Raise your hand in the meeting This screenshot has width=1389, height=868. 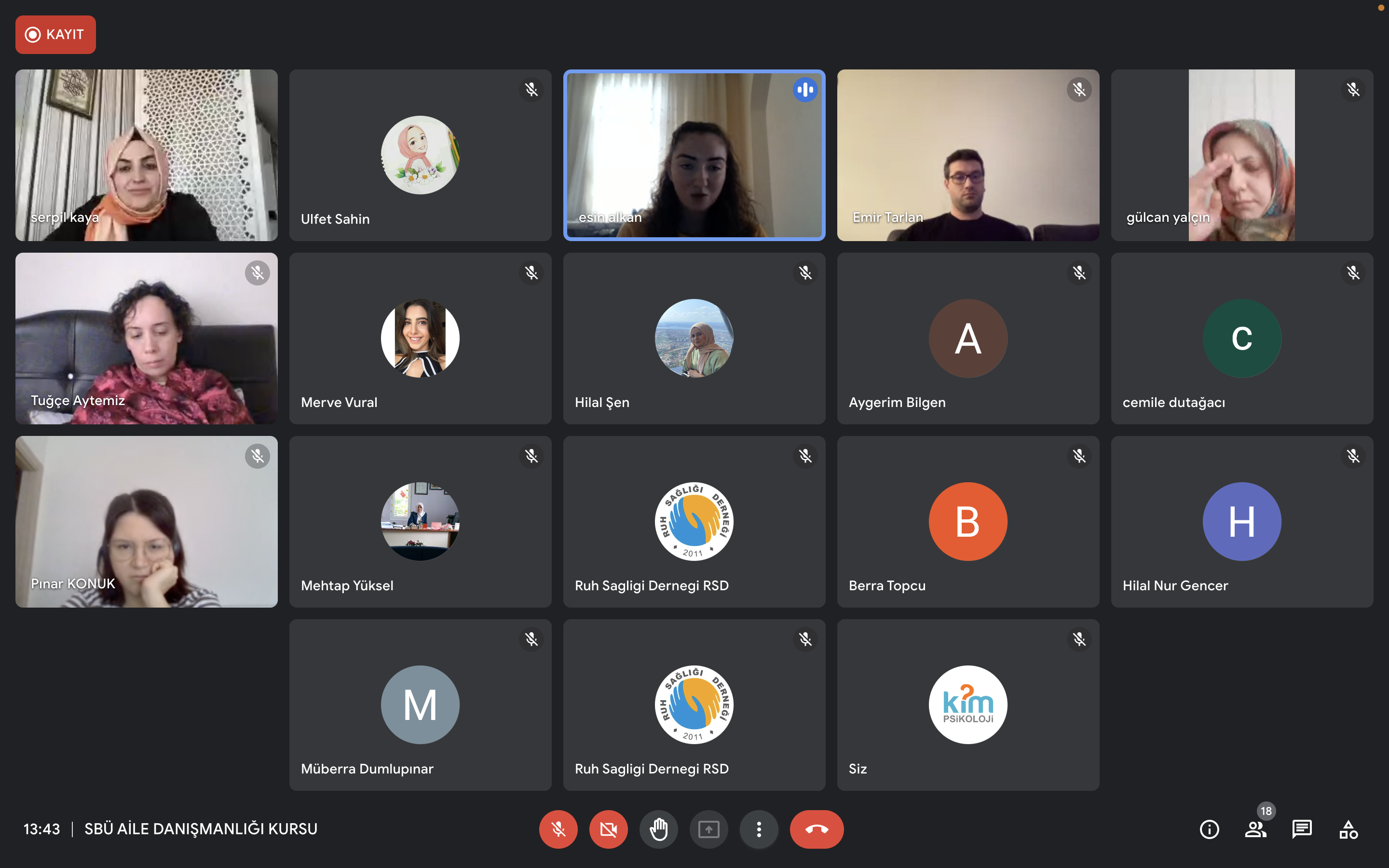tap(659, 829)
